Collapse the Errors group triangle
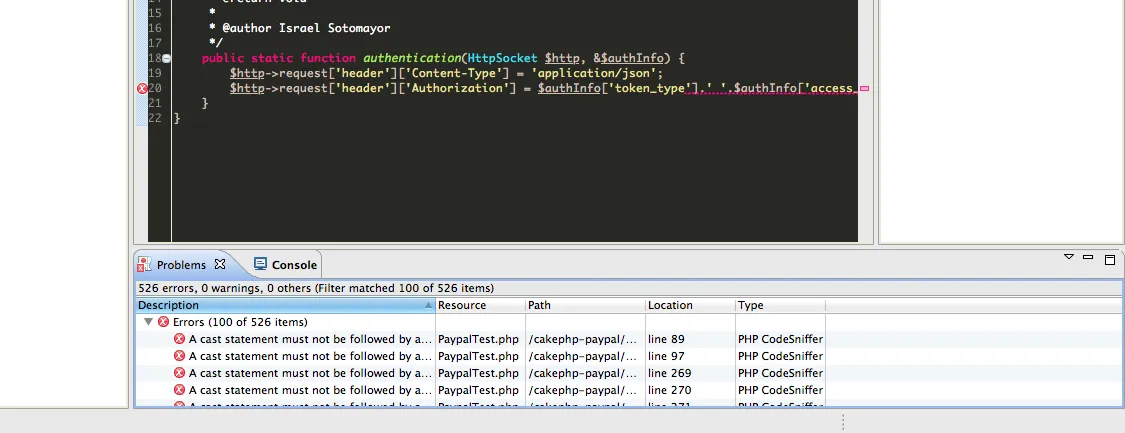 [x=149, y=322]
